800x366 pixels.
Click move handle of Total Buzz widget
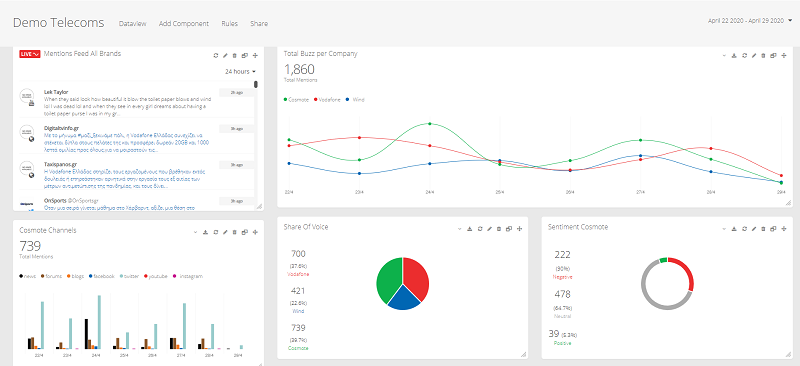[784, 55]
